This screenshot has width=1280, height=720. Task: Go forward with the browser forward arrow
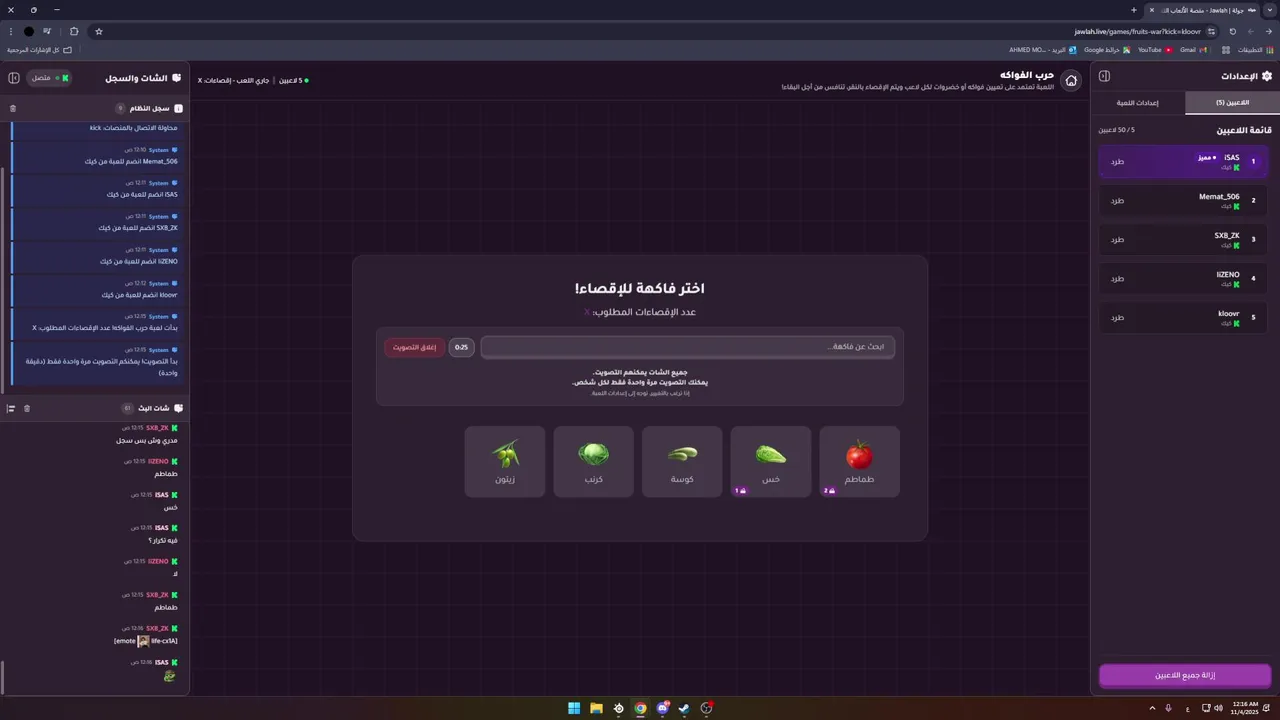tap(1250, 31)
